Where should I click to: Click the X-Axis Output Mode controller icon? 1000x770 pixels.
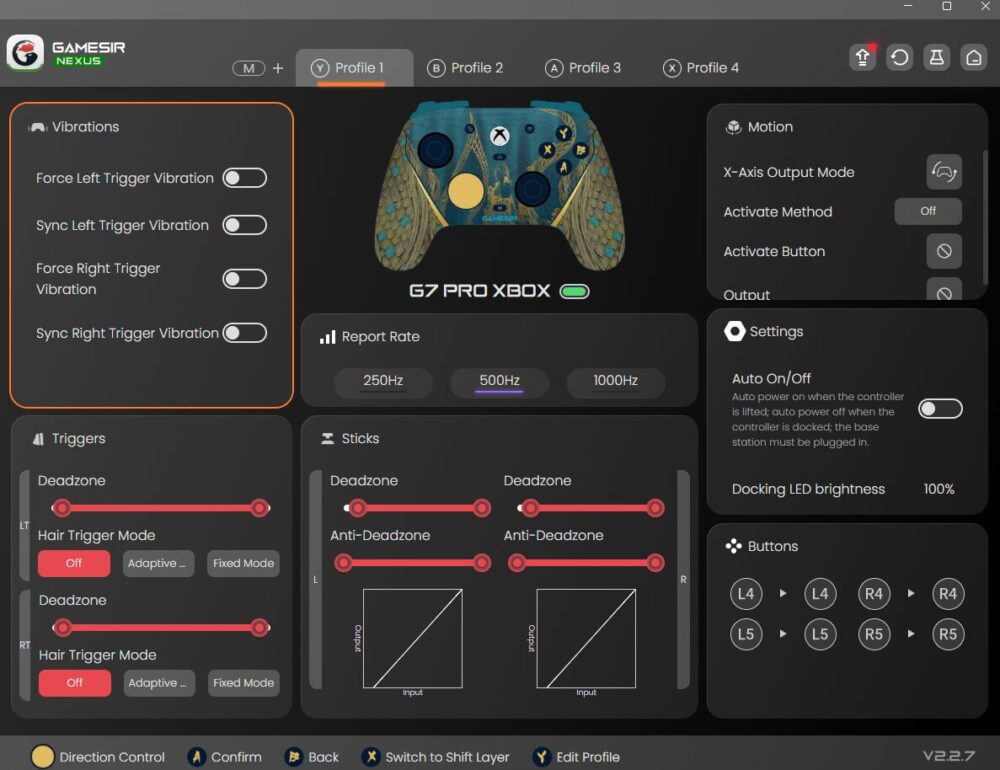tap(943, 172)
